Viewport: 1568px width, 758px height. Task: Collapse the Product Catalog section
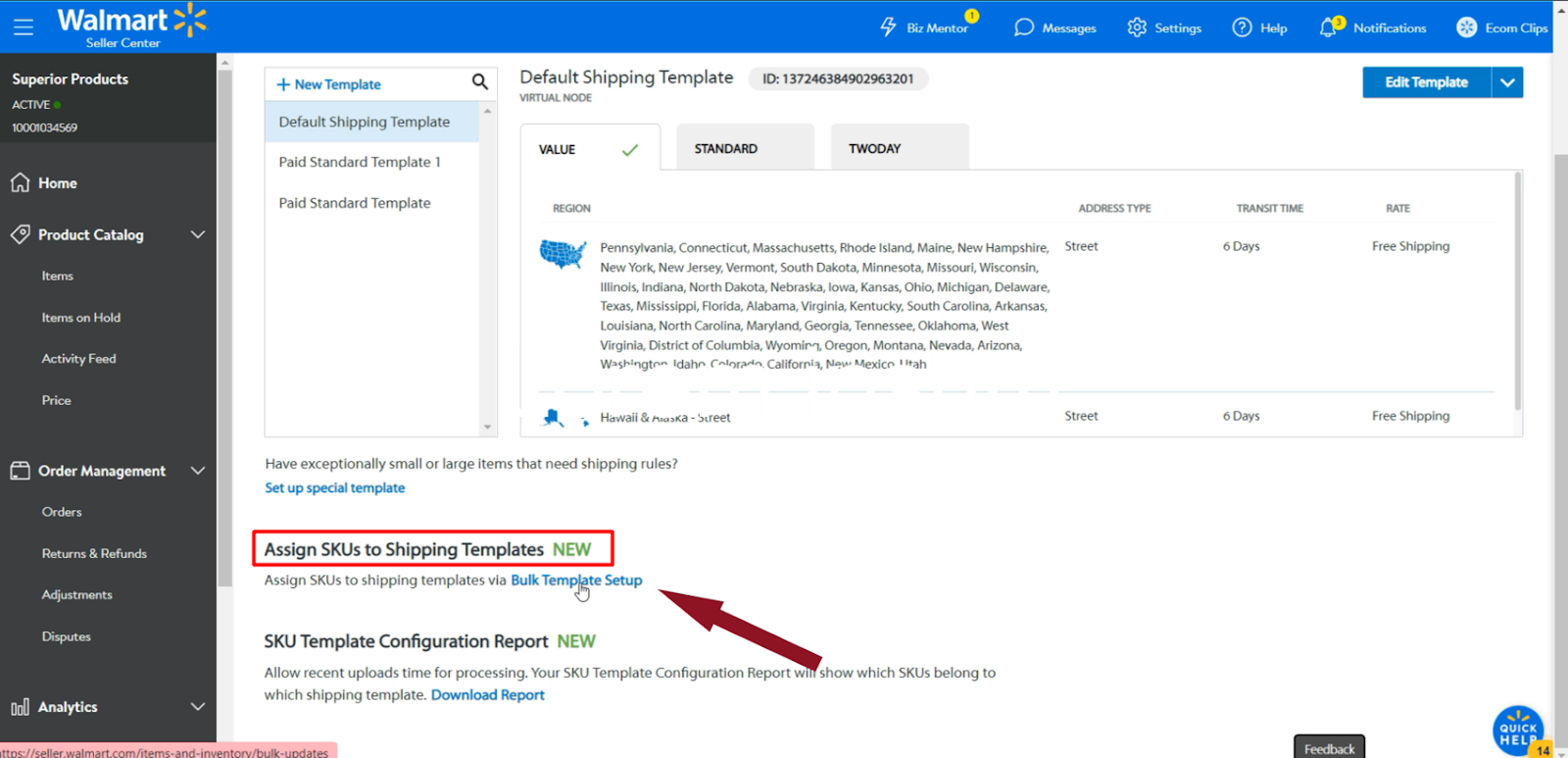coord(198,234)
